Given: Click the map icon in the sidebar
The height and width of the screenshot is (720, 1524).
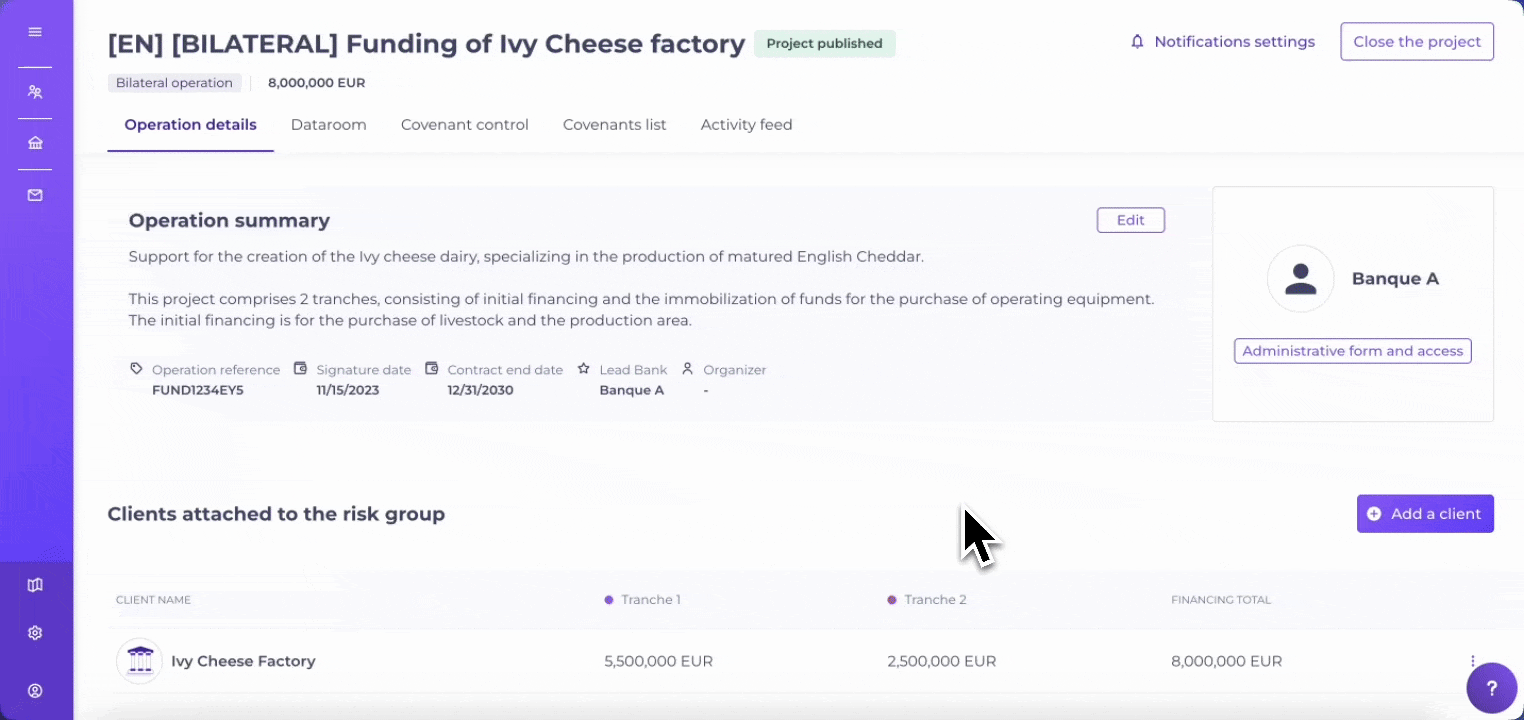Looking at the screenshot, I should pos(35,585).
